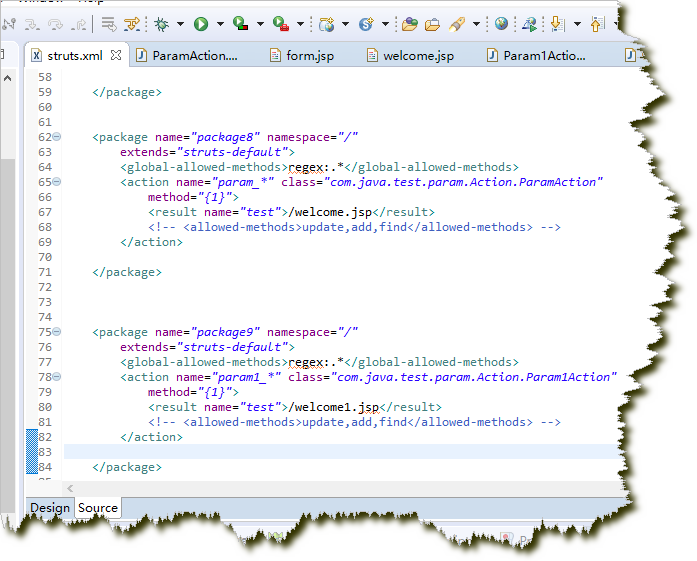Image resolution: width=697 pixels, height=561 pixels.
Task: Click the commented allowed-methods on line 68
Action: coord(354,227)
